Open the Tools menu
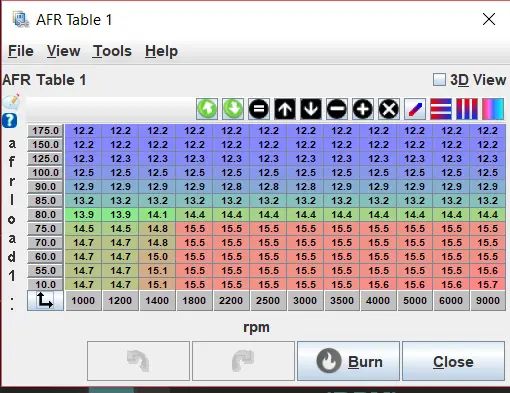 112,51
